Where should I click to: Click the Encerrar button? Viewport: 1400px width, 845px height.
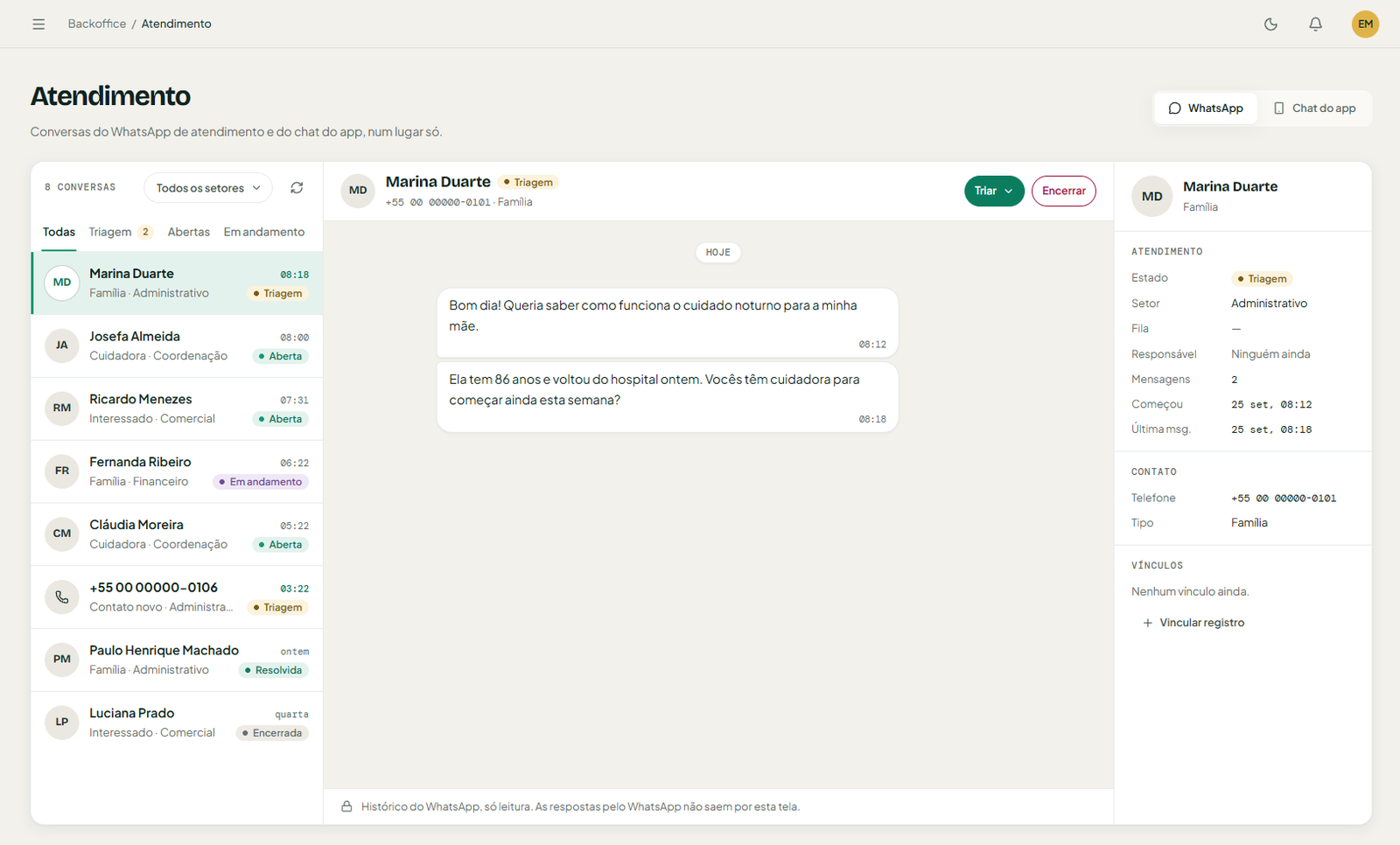point(1064,191)
